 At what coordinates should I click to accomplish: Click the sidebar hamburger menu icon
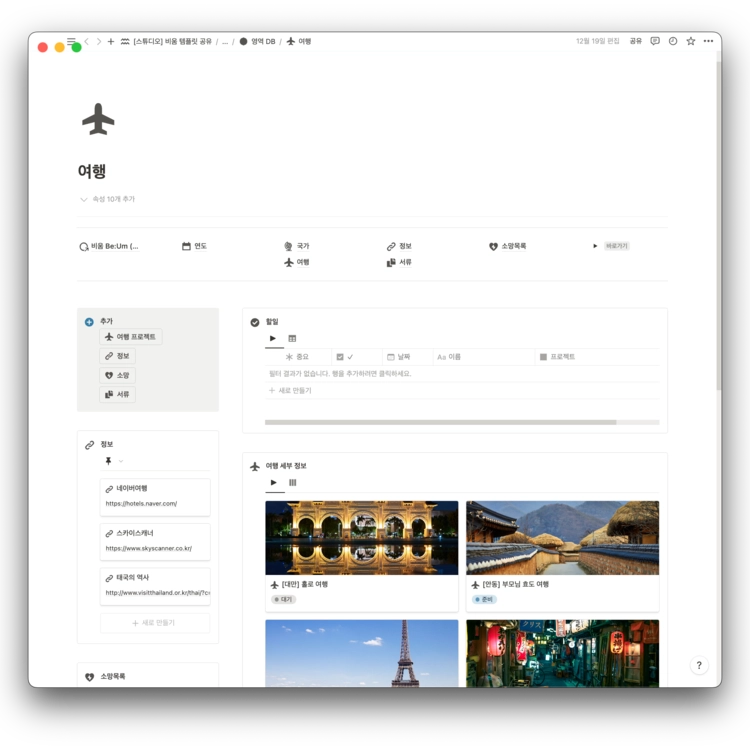[x=71, y=41]
